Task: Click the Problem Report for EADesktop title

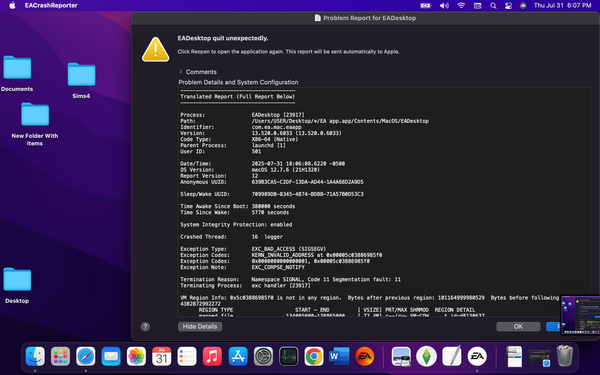Action: point(369,18)
